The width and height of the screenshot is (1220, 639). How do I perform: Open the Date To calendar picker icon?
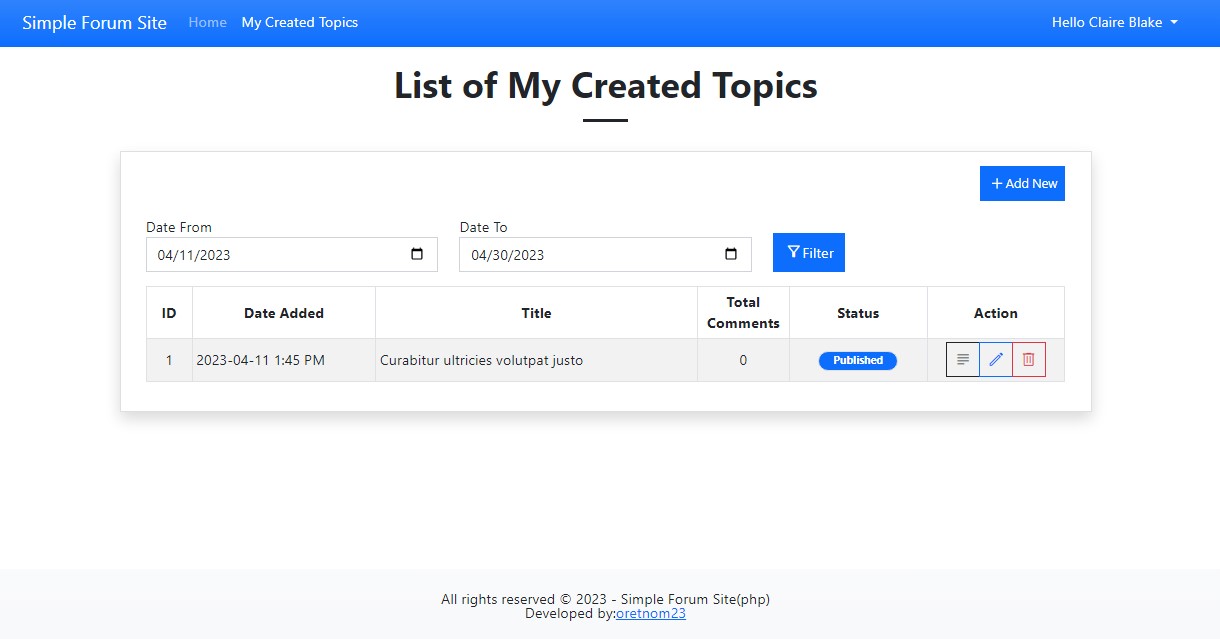pyautogui.click(x=731, y=254)
